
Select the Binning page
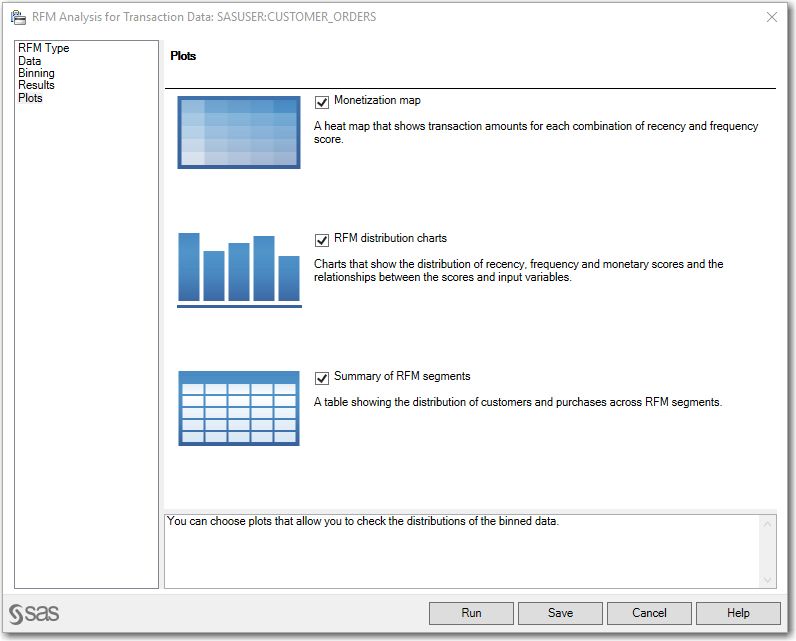pyautogui.click(x=36, y=73)
